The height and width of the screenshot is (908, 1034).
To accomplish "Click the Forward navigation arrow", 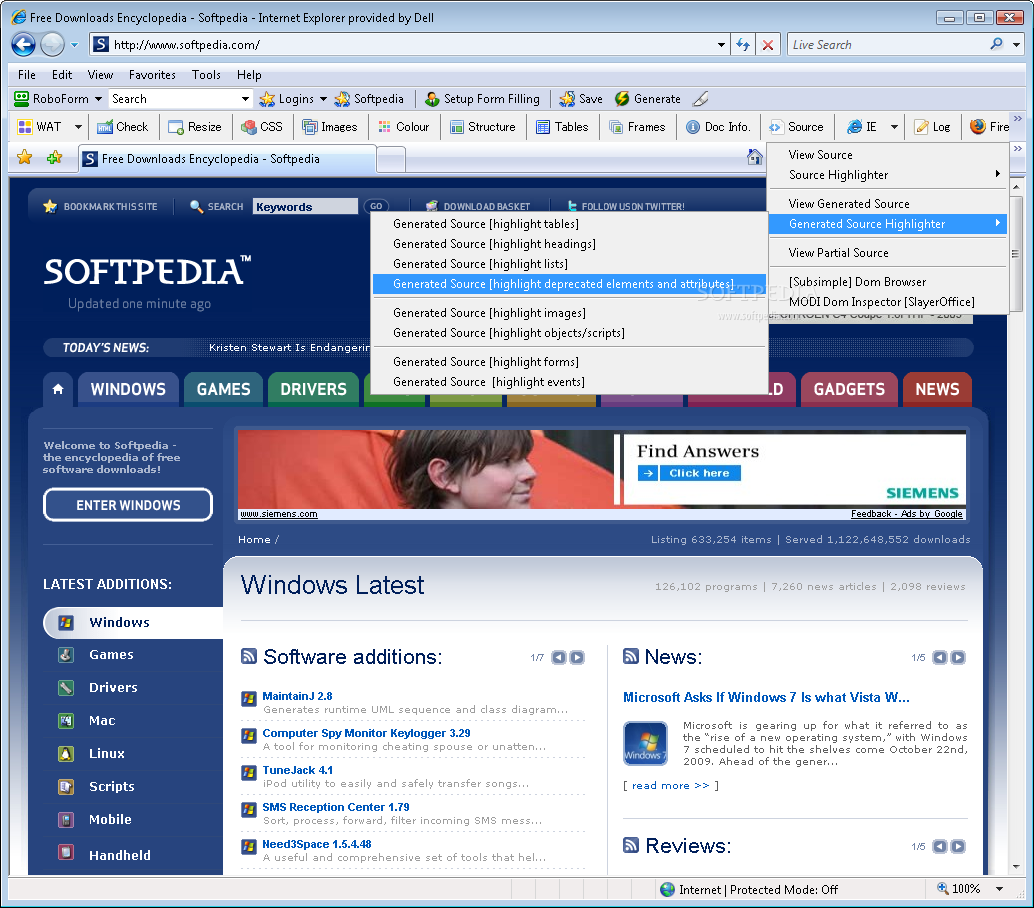I will [52, 45].
